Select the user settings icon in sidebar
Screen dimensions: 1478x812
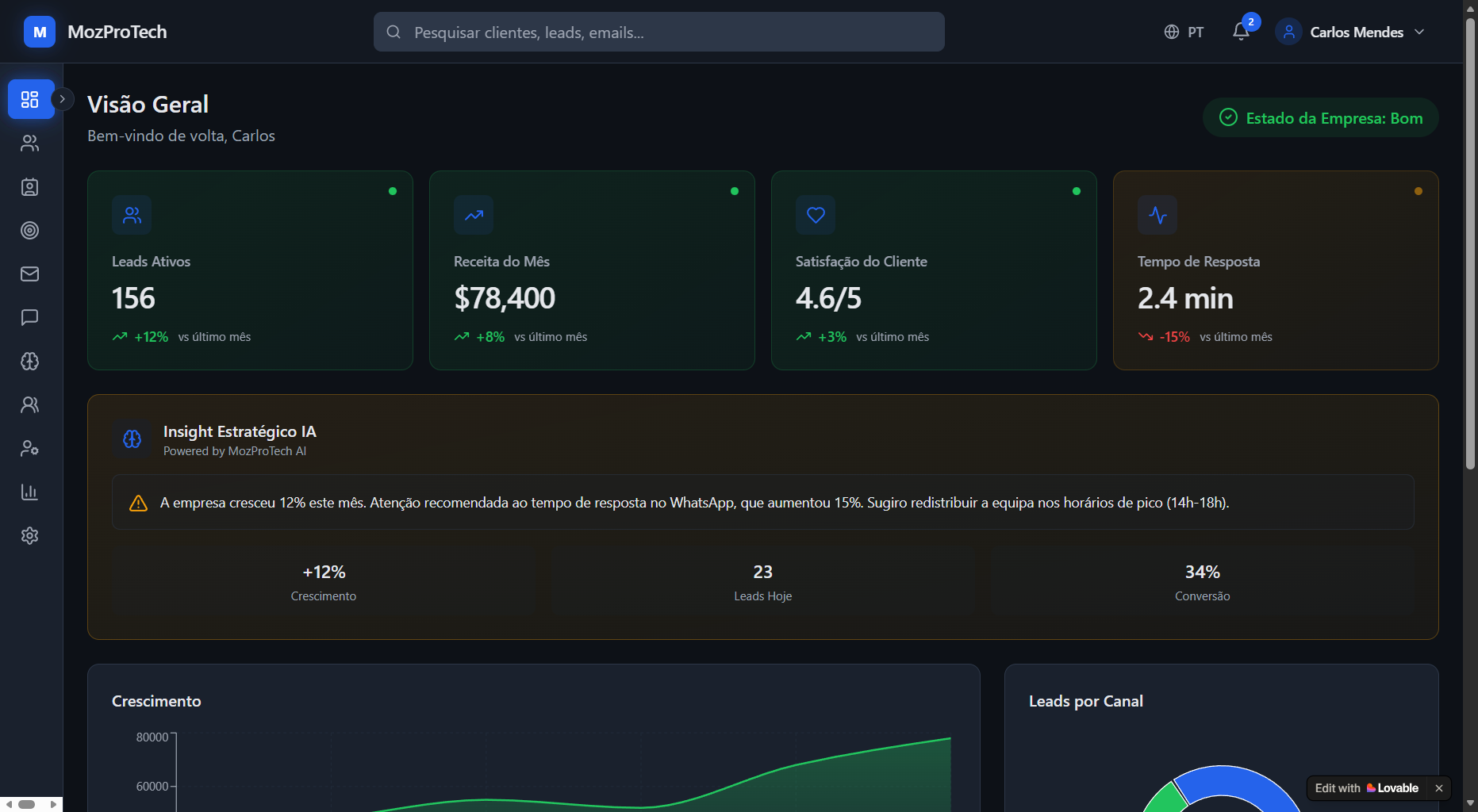coord(29,448)
